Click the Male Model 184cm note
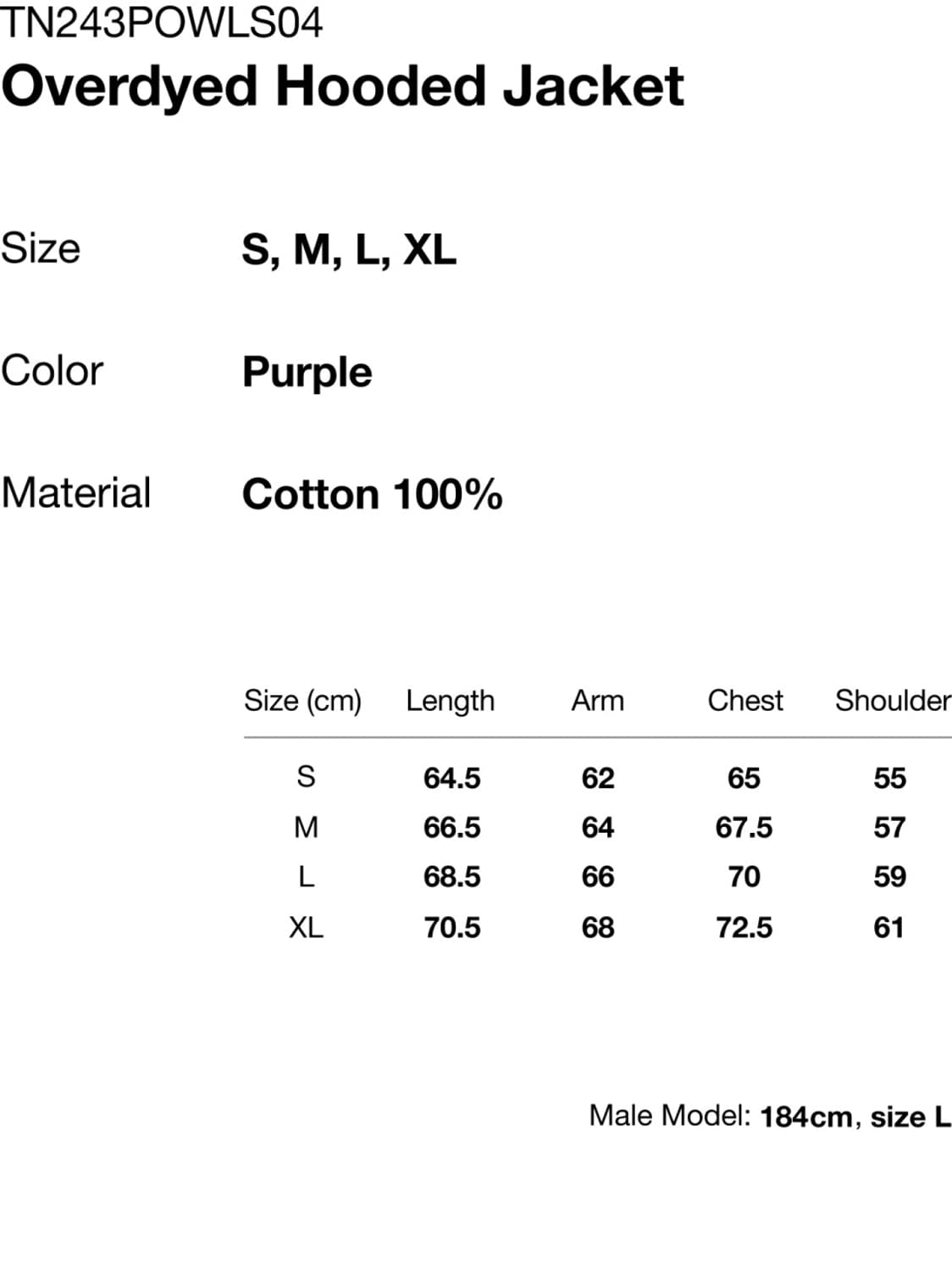 tap(769, 1116)
